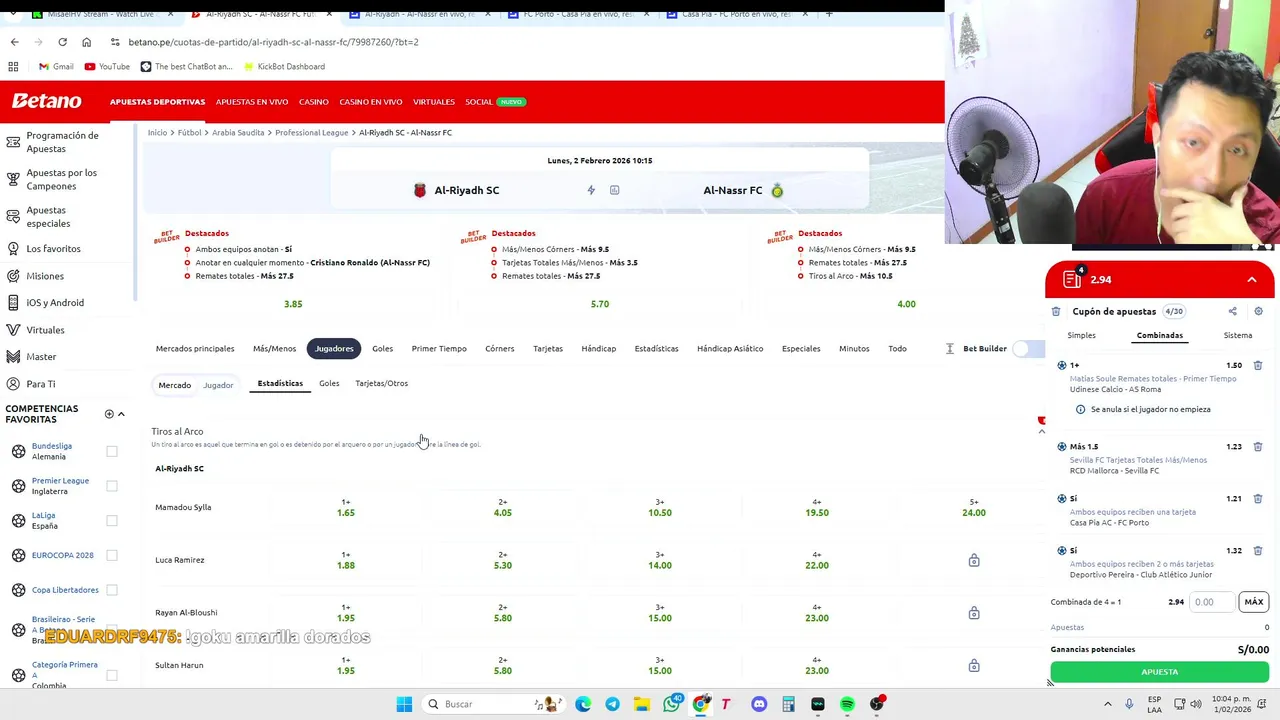The height and width of the screenshot is (720, 1280).
Task: Open Misiones in sidebar
Action: (x=45, y=276)
